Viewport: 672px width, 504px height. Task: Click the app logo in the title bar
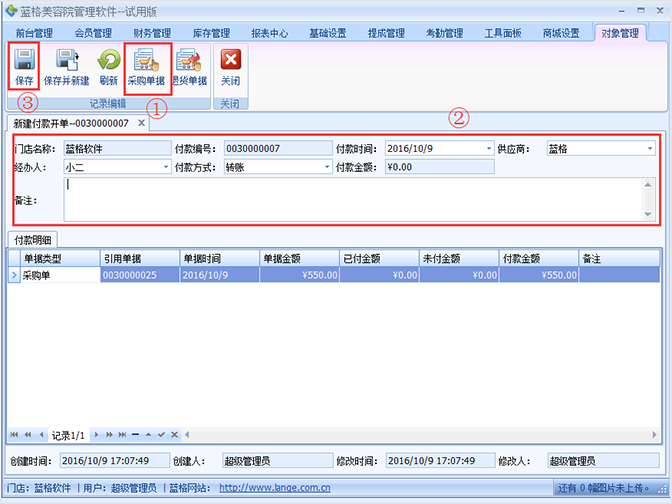(12, 11)
